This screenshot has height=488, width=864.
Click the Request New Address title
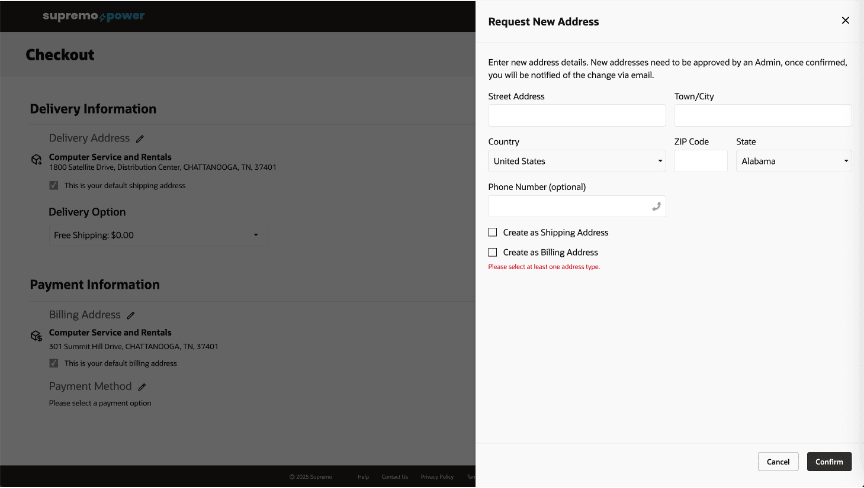pos(543,21)
